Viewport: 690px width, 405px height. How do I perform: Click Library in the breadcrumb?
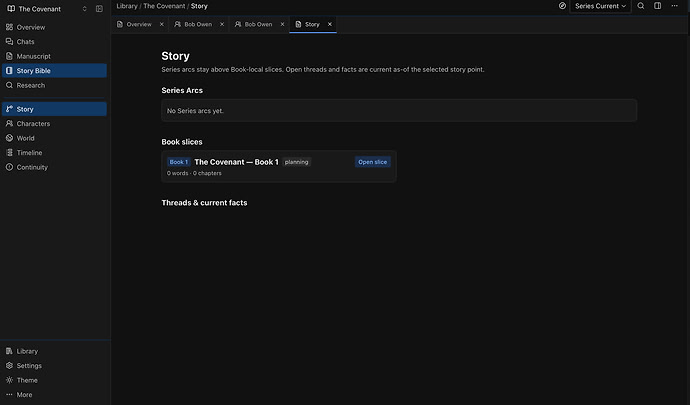click(x=127, y=6)
